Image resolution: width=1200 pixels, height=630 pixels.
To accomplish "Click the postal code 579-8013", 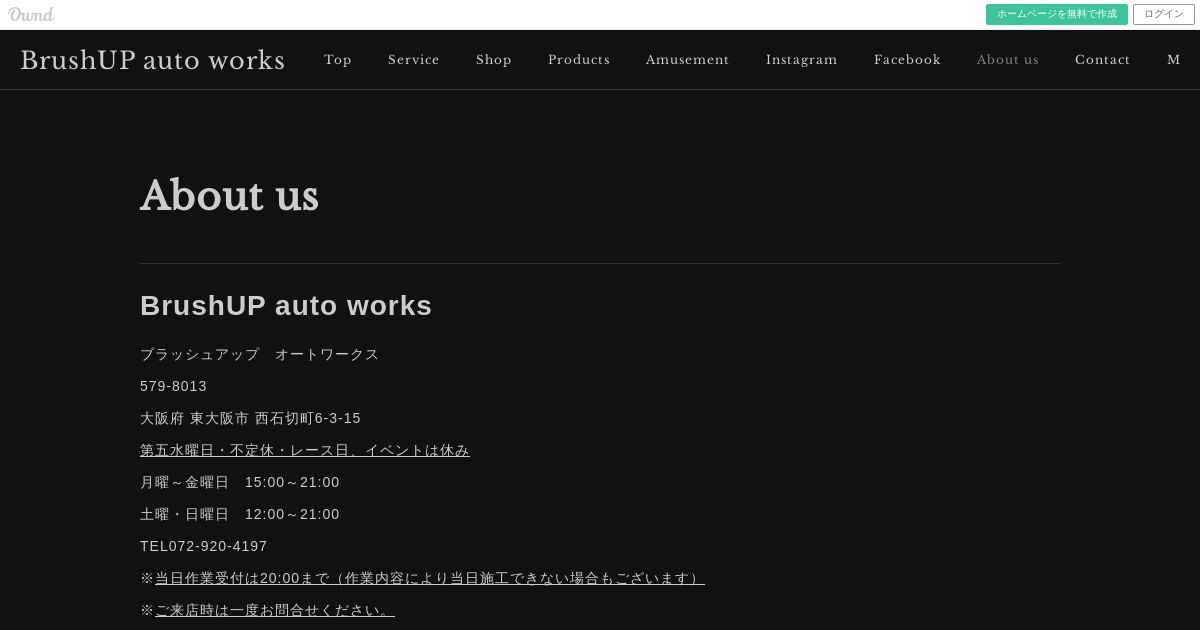I will pos(173,386).
